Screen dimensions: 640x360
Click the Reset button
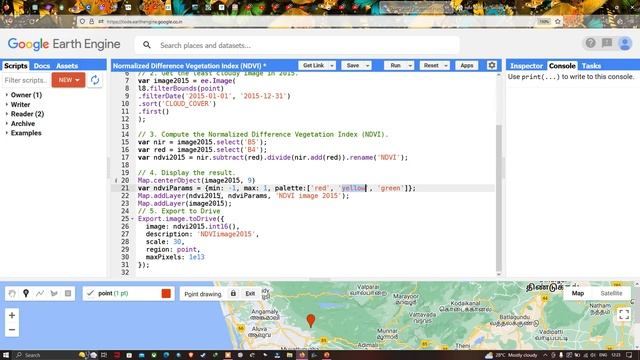431,65
